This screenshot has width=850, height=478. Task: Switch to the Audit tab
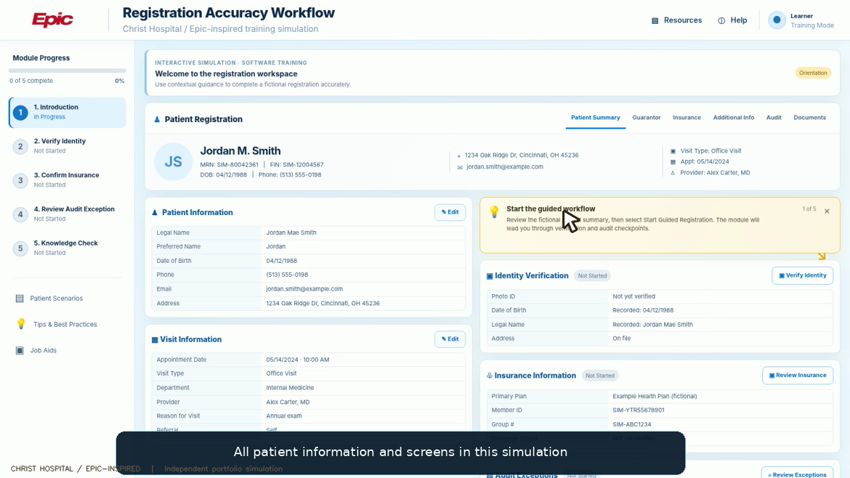[774, 118]
